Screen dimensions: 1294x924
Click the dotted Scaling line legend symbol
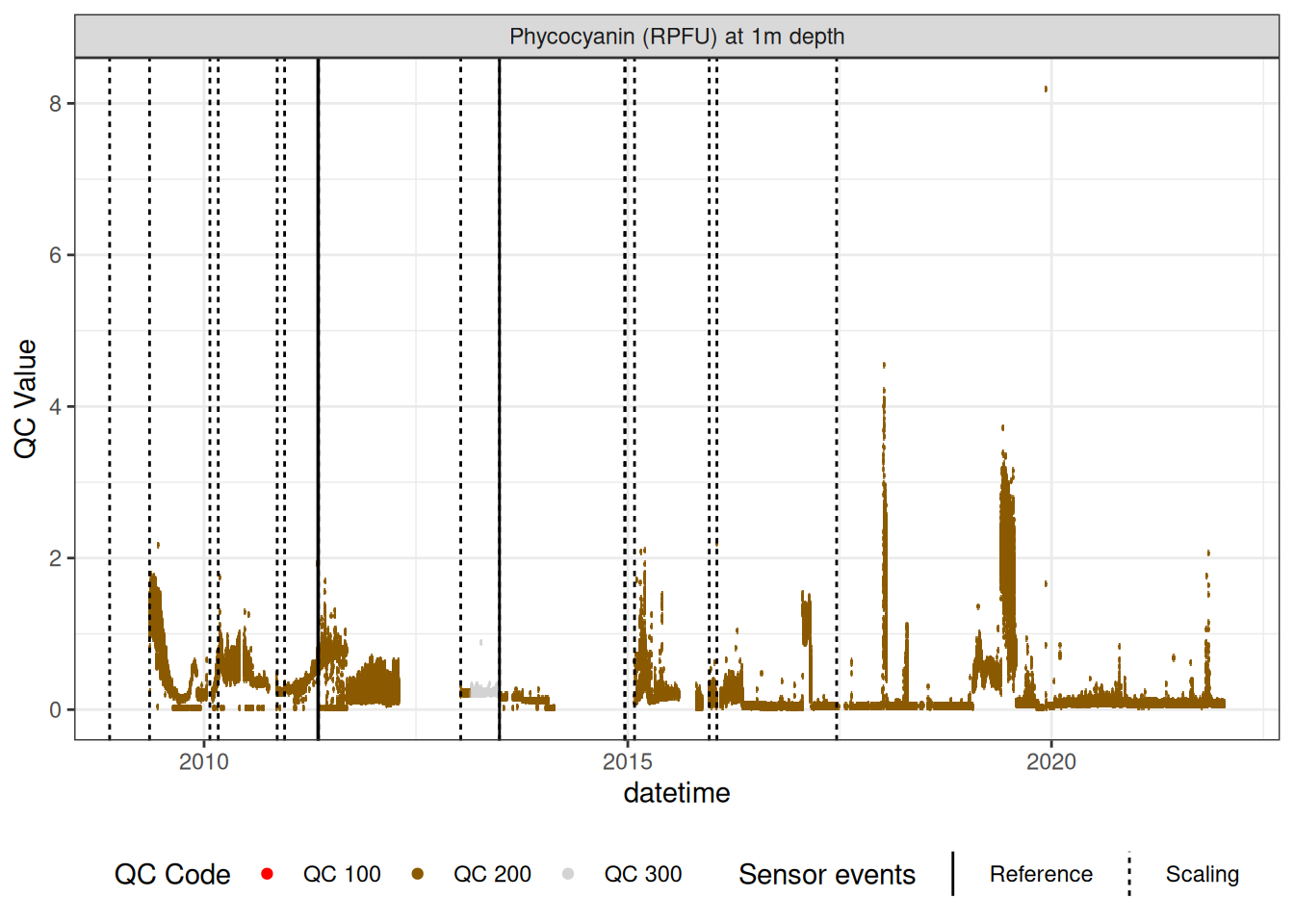tap(1129, 874)
